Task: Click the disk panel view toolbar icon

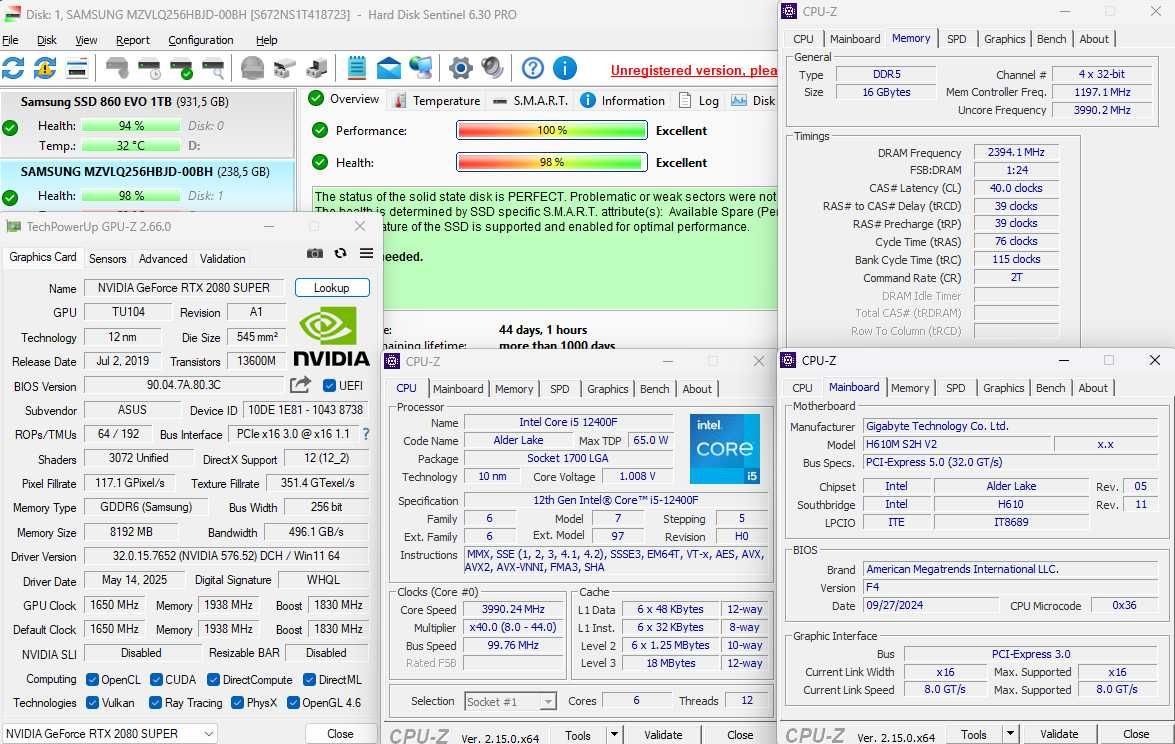Action: tap(76, 68)
